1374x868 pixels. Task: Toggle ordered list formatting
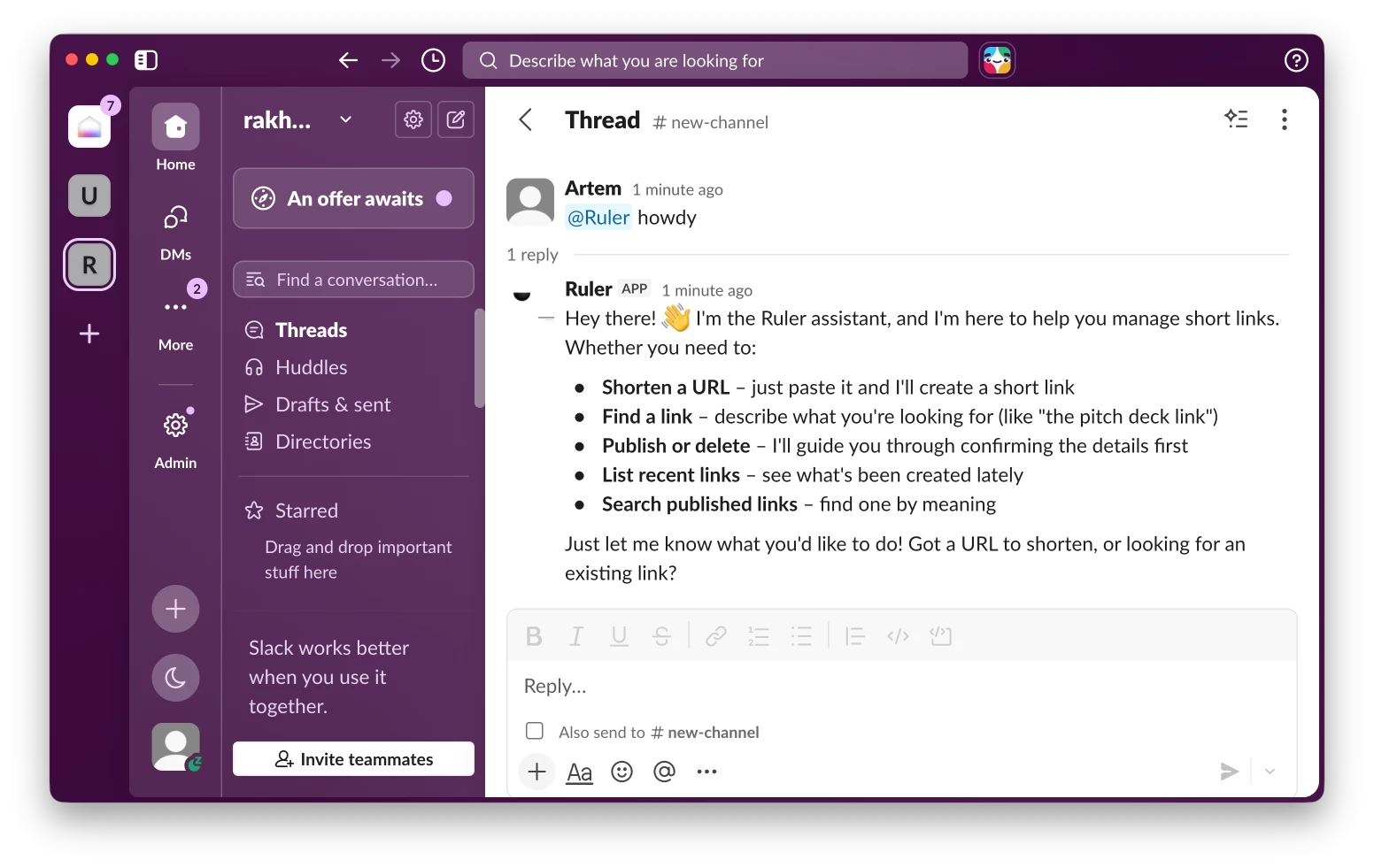759,636
